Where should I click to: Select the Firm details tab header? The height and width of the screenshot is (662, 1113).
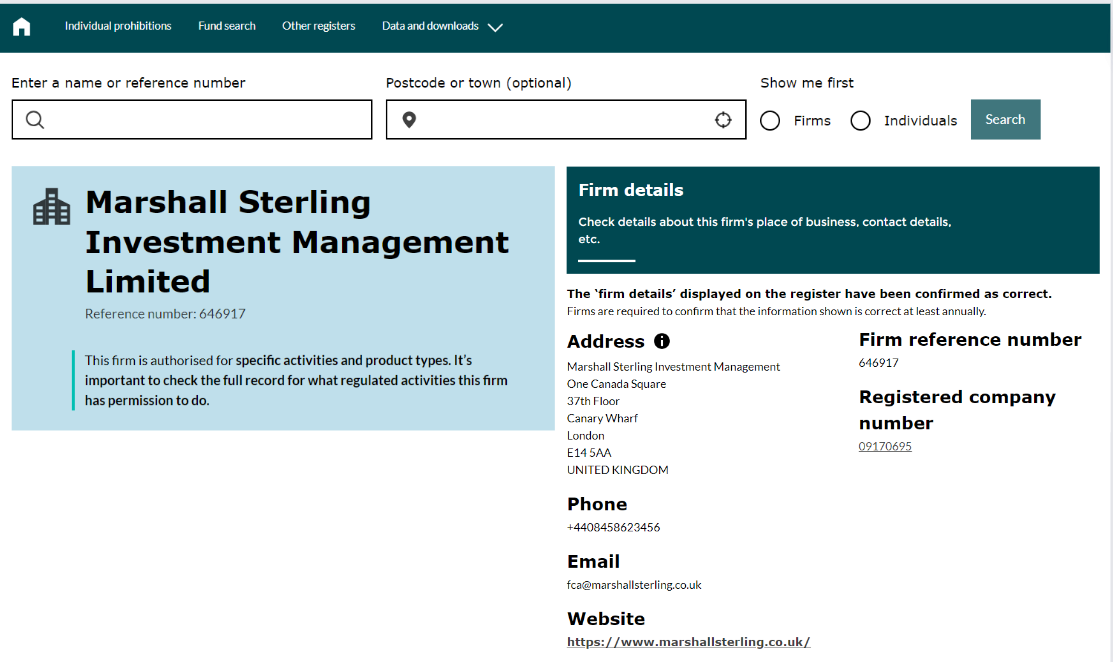coord(833,220)
